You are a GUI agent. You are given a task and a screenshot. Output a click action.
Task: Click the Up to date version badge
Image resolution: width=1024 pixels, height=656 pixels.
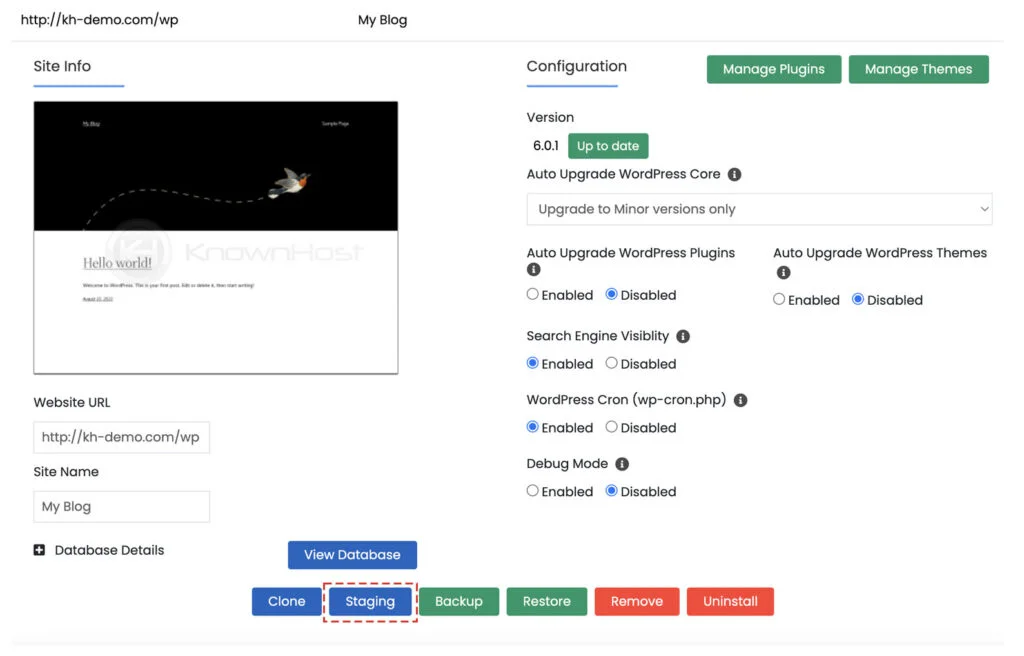pos(608,146)
